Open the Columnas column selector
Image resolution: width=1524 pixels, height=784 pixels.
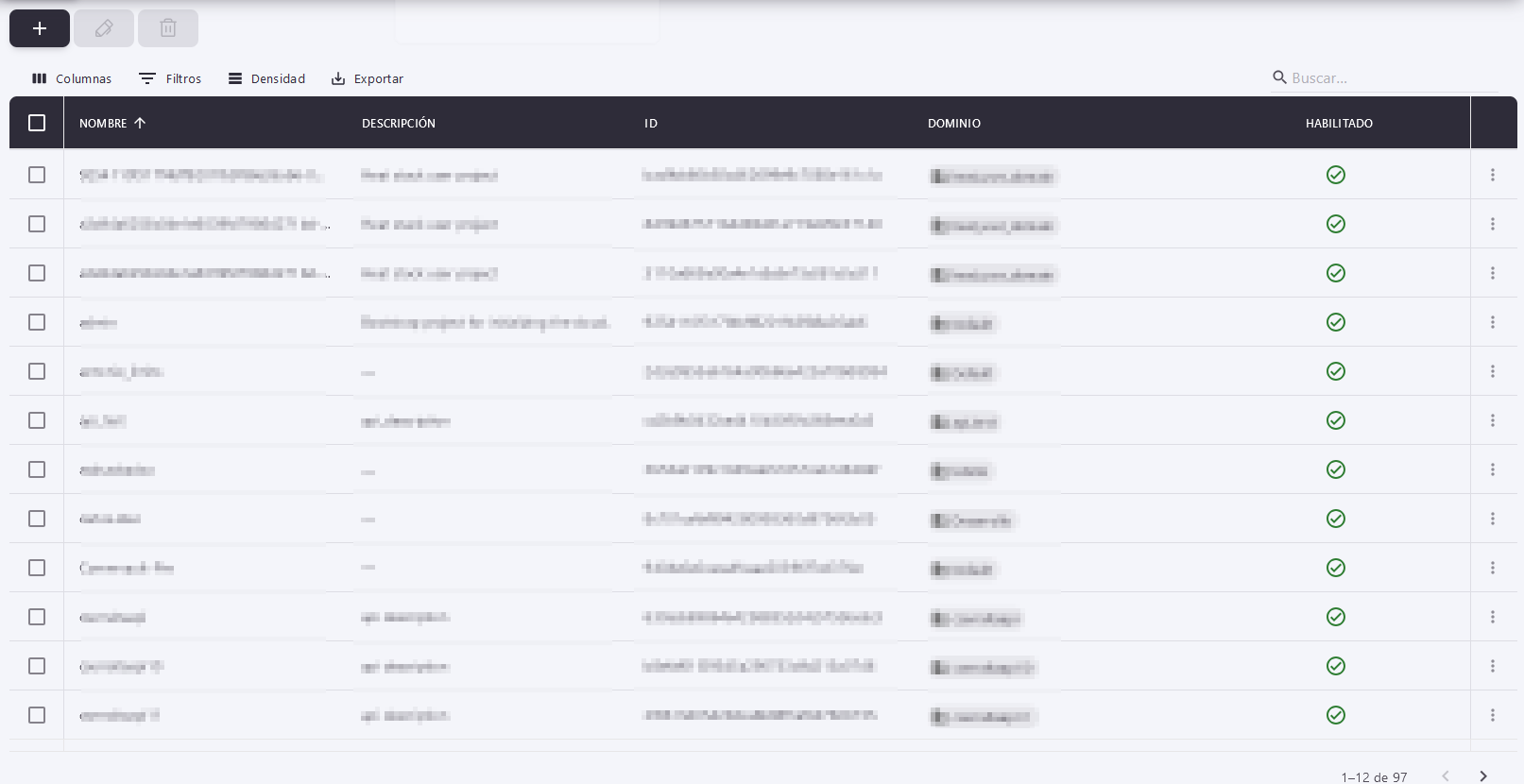(x=72, y=78)
